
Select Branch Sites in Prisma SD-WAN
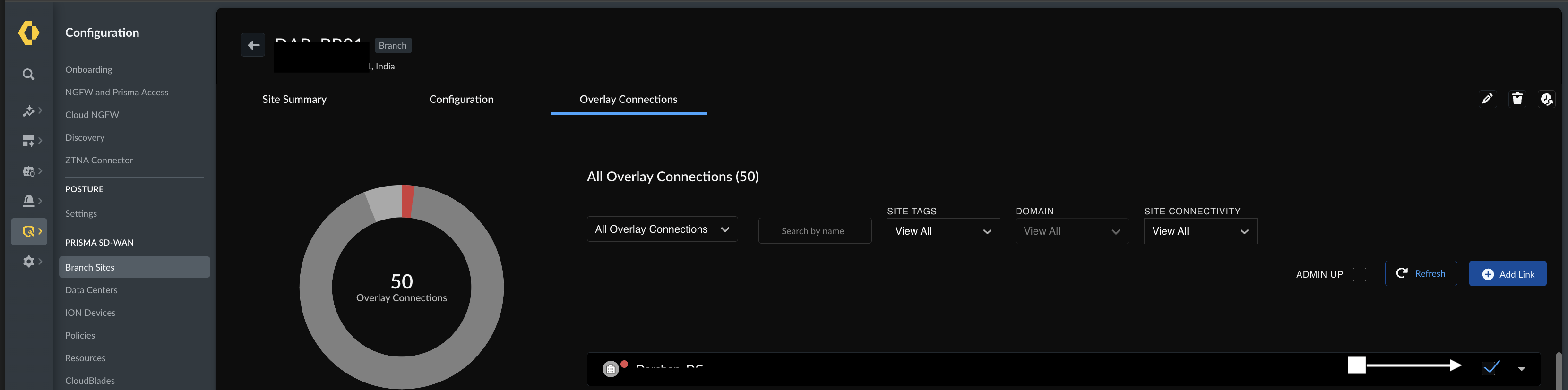pyautogui.click(x=135, y=267)
